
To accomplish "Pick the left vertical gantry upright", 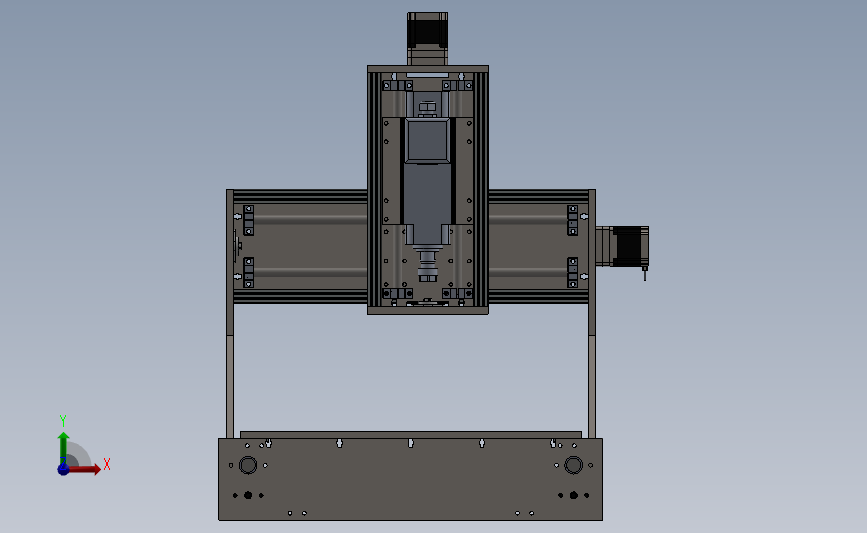I will [x=230, y=313].
